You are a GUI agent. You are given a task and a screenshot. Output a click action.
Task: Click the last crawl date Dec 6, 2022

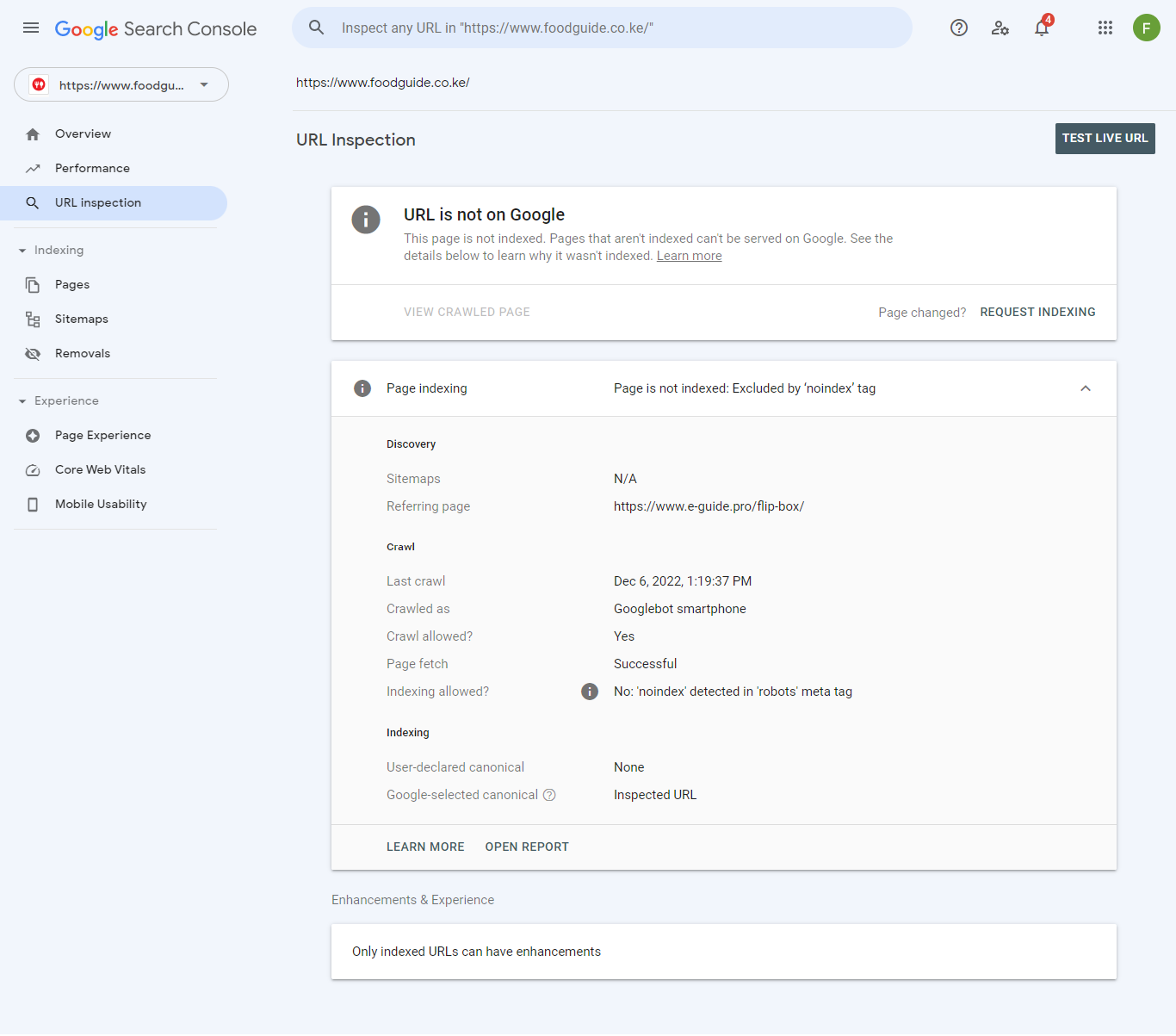point(683,581)
